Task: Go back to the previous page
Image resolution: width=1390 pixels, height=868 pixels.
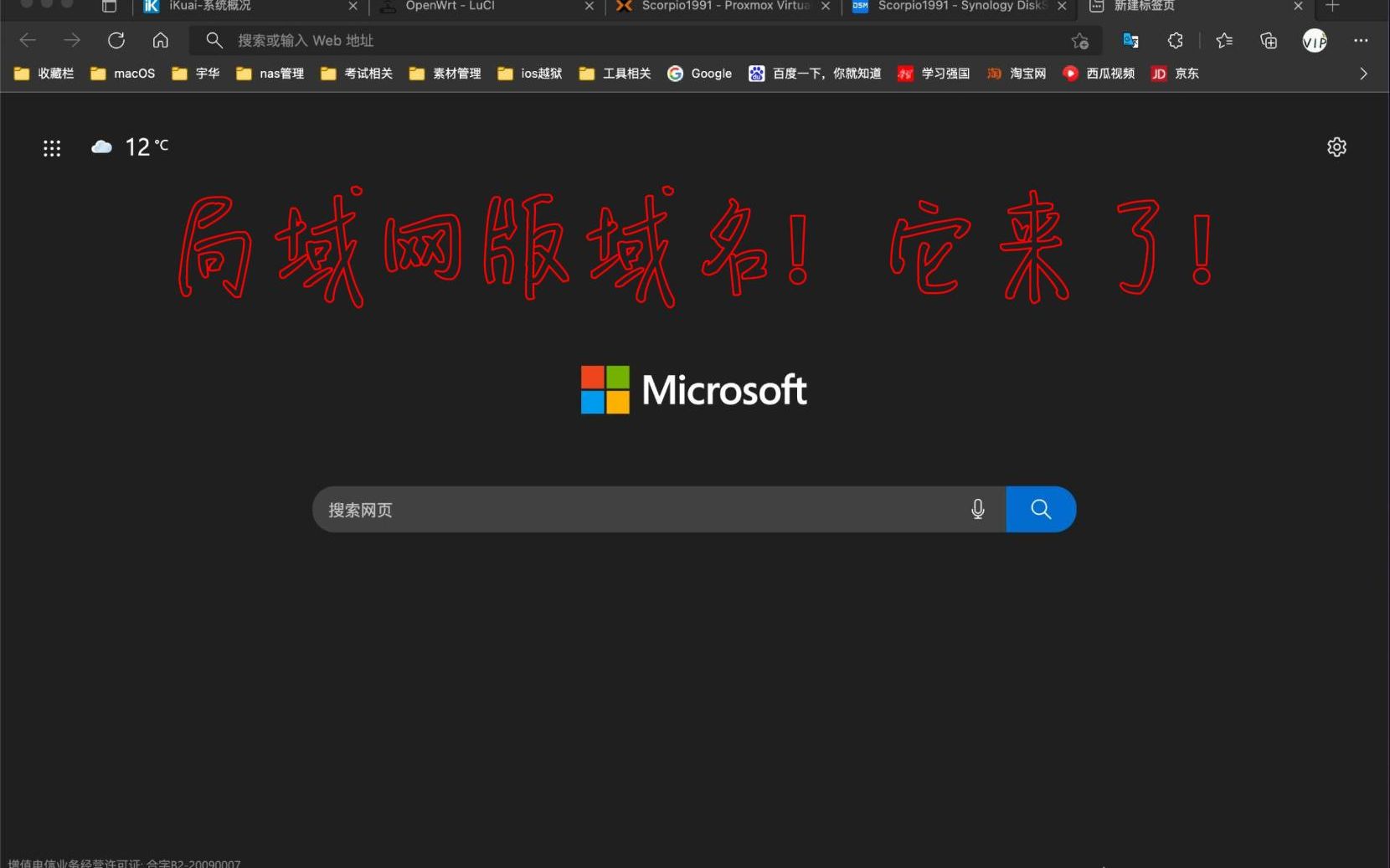Action: (x=28, y=40)
